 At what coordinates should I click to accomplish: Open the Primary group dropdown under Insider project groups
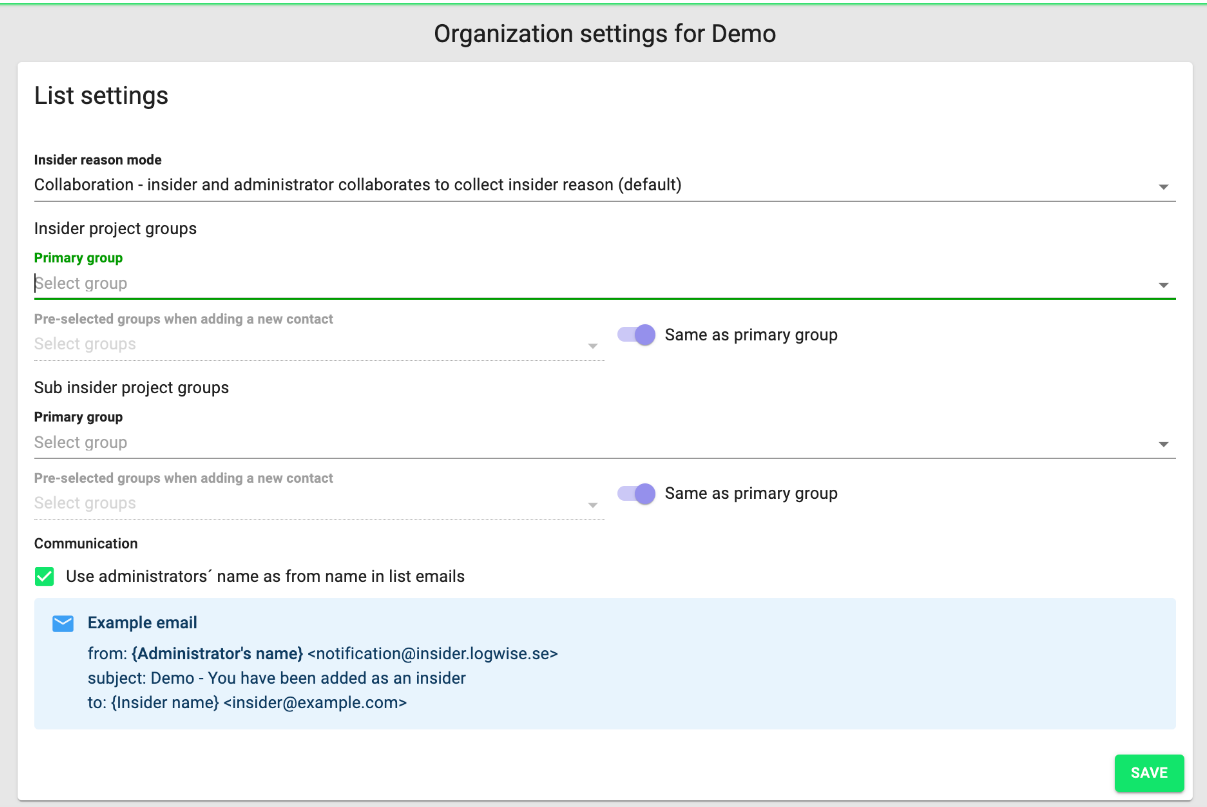604,284
